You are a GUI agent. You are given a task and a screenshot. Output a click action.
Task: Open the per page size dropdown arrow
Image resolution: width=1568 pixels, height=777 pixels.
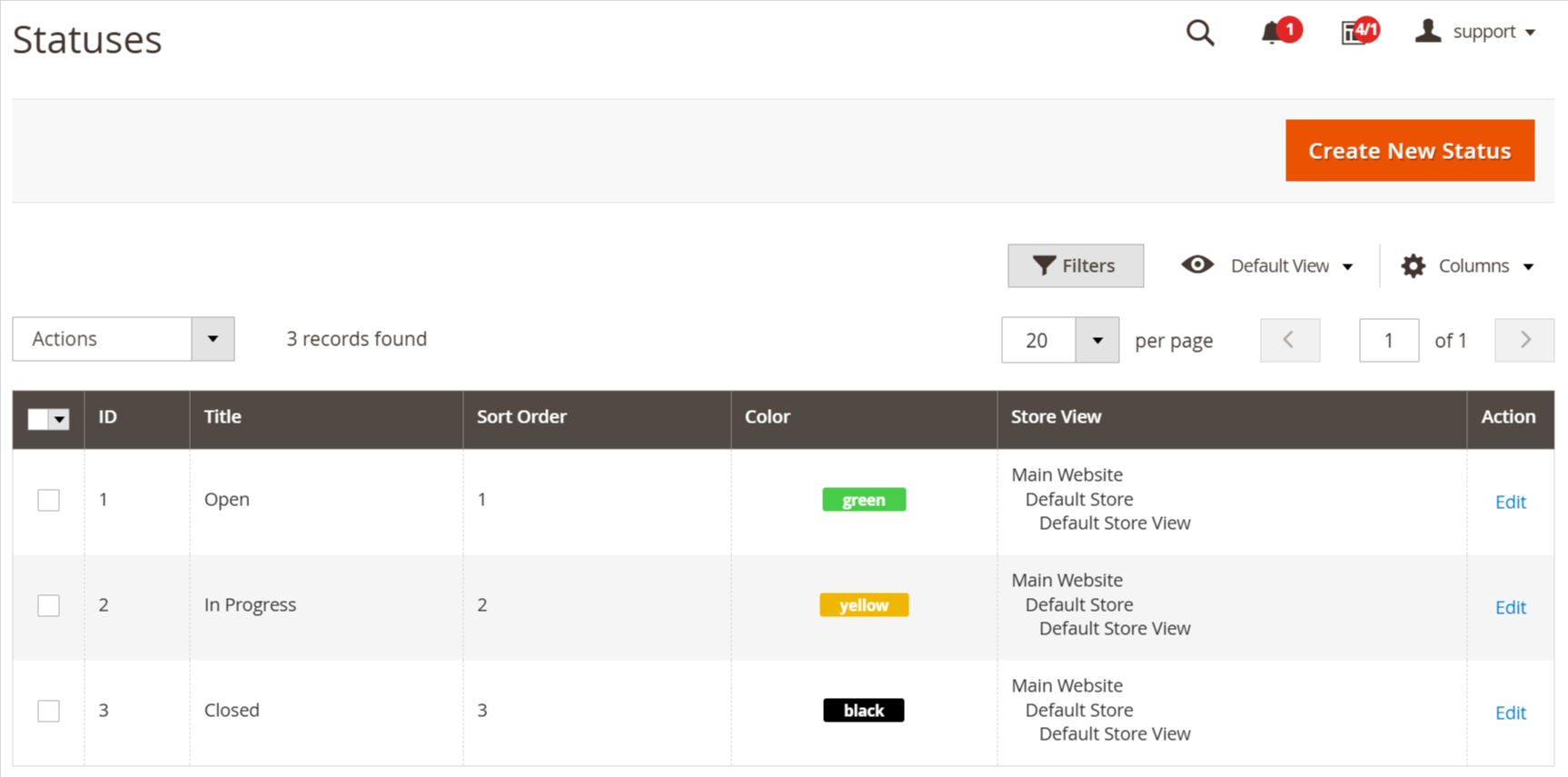click(1097, 341)
